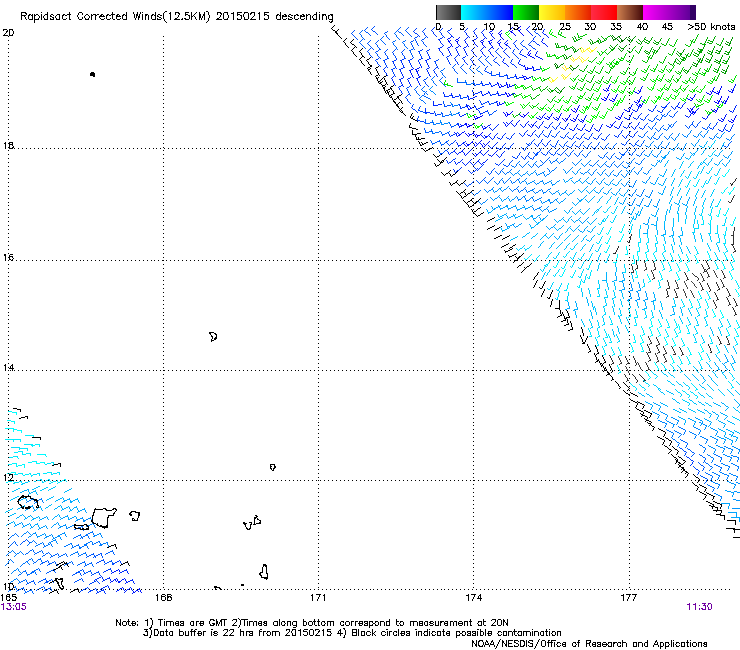Click the longitude label '177'
Screen dimensions: 740x650
[x=628, y=598]
